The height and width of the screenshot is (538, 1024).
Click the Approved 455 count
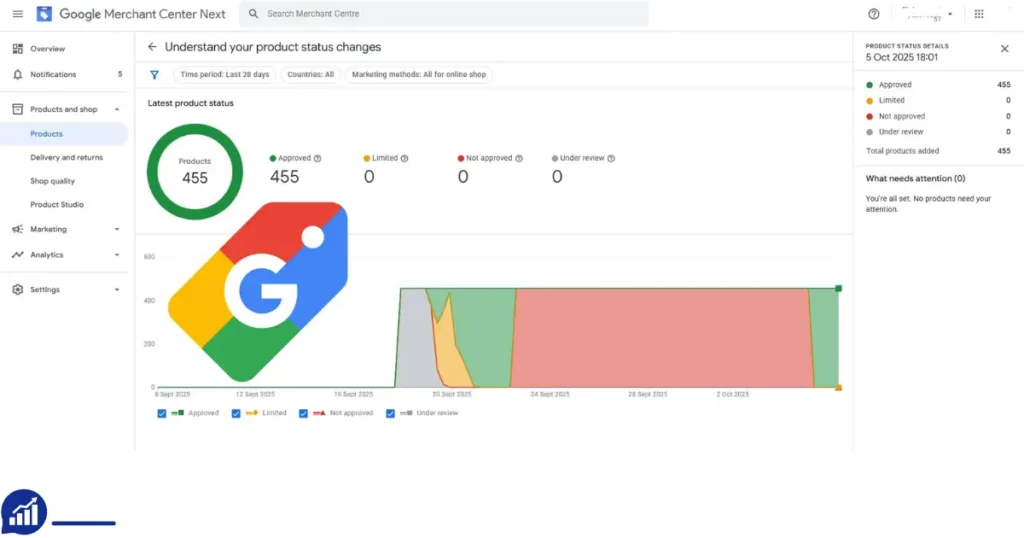pyautogui.click(x=285, y=177)
